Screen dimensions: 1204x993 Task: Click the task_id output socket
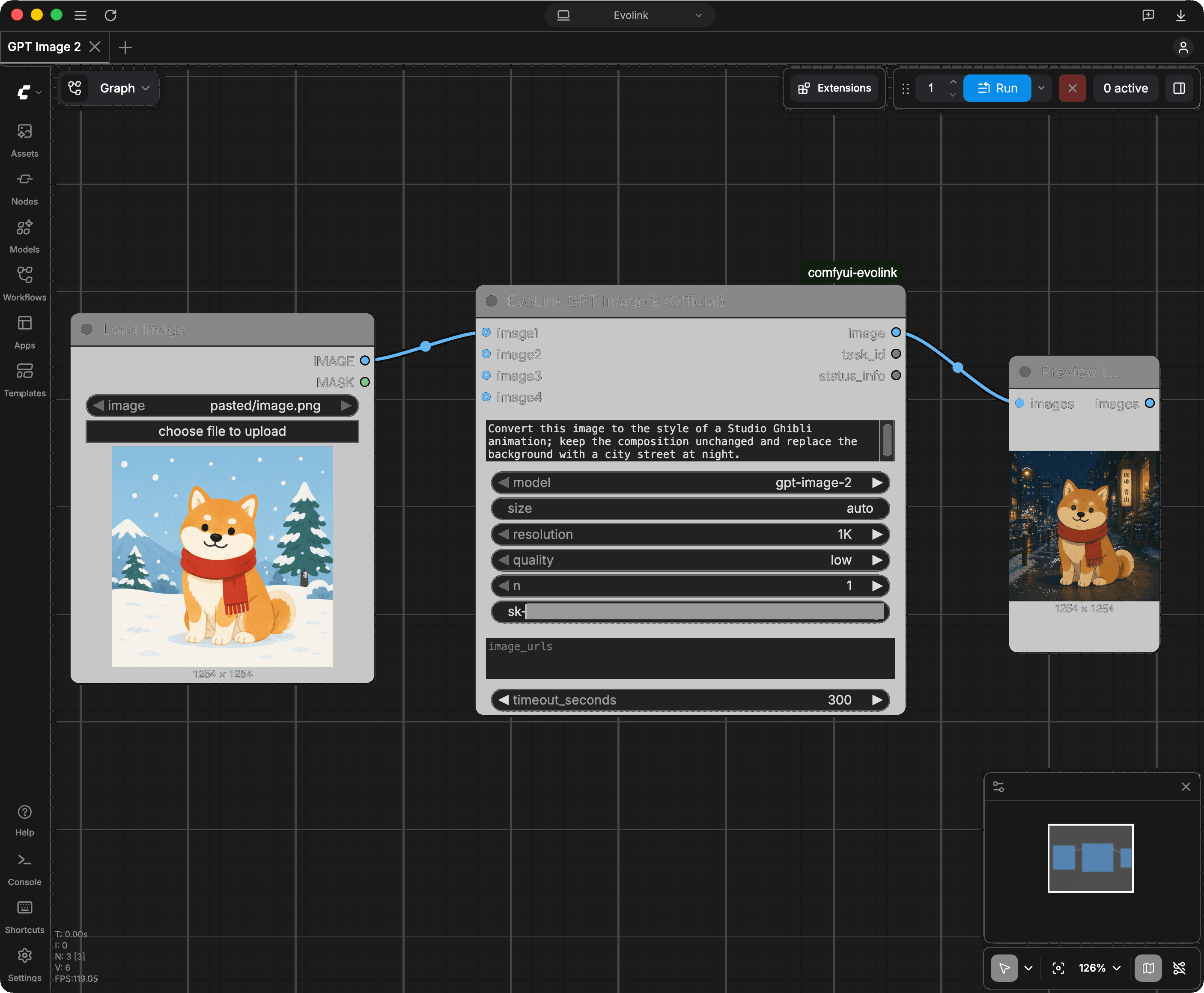[x=896, y=354]
